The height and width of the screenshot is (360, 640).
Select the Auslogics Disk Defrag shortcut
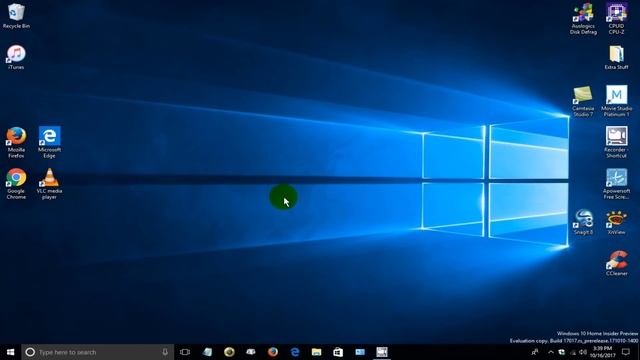point(583,19)
